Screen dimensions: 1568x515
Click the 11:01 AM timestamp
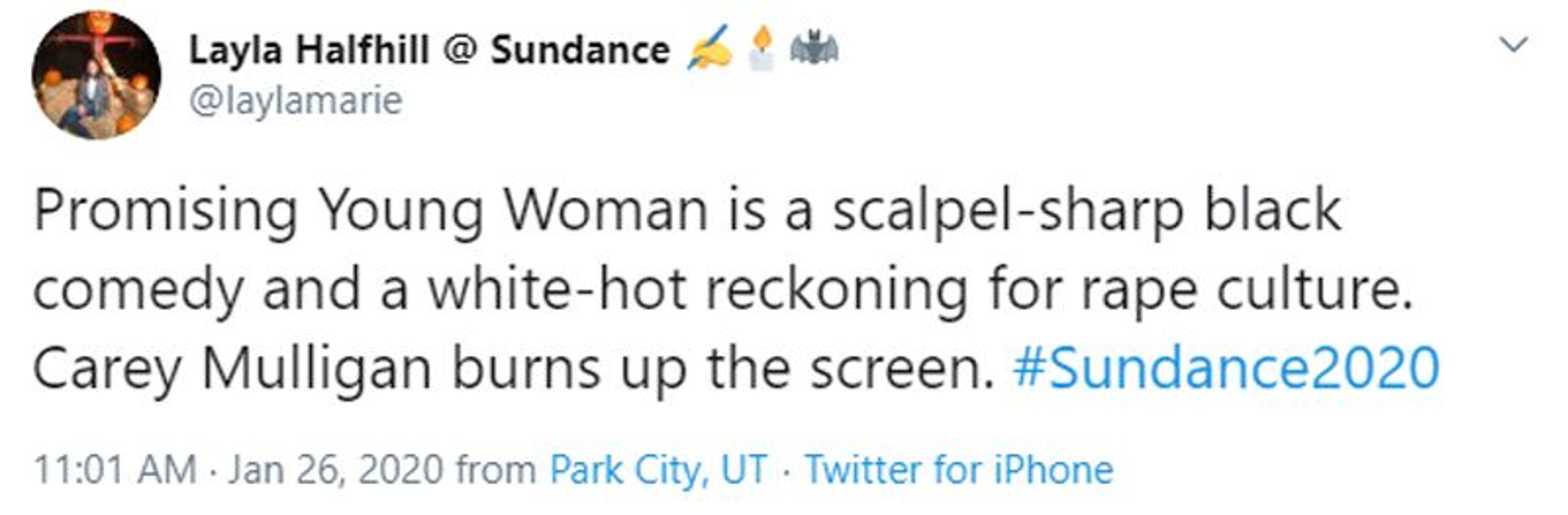click(x=115, y=470)
